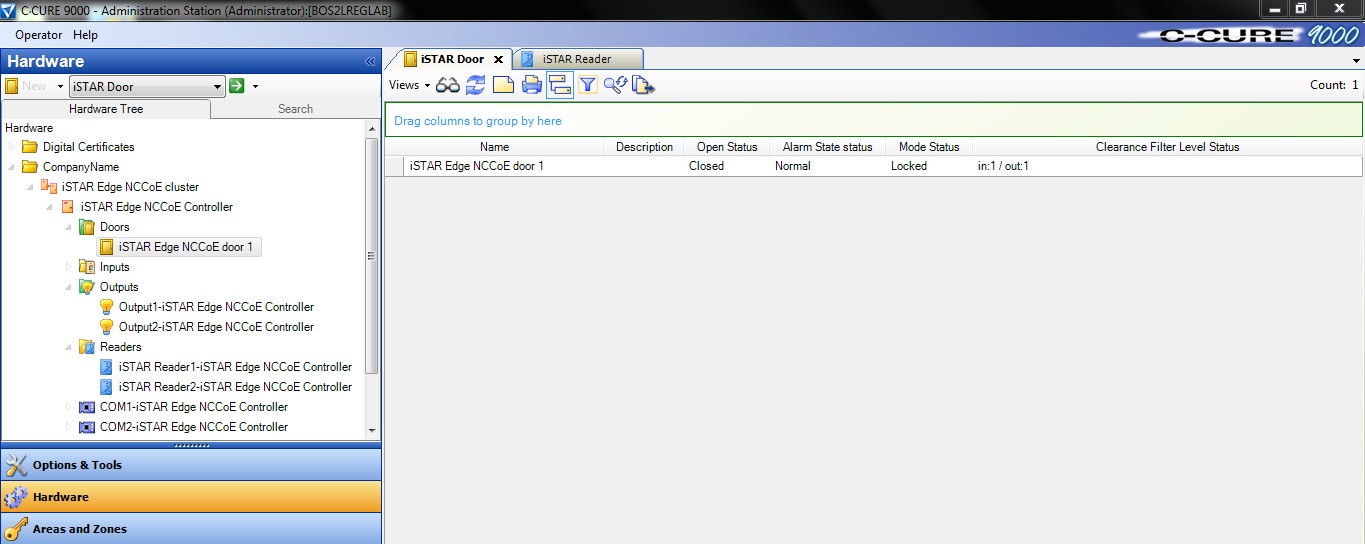Image resolution: width=1365 pixels, height=544 pixels.
Task: Click the Outputs folder icon
Action: coord(87,287)
